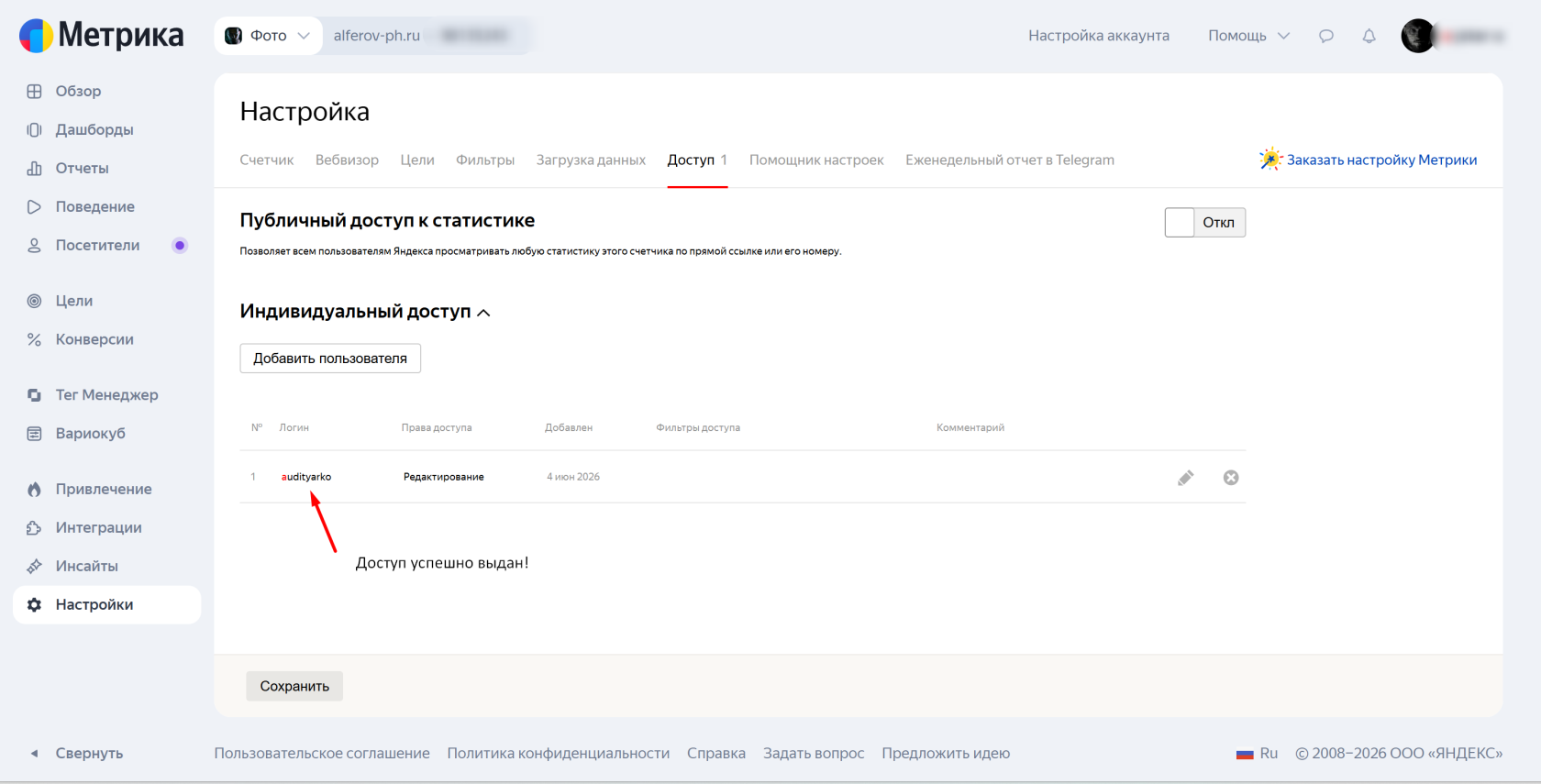The image size is (1541, 784).
Task: Click the Конверсии percent icon
Action: pyautogui.click(x=34, y=339)
